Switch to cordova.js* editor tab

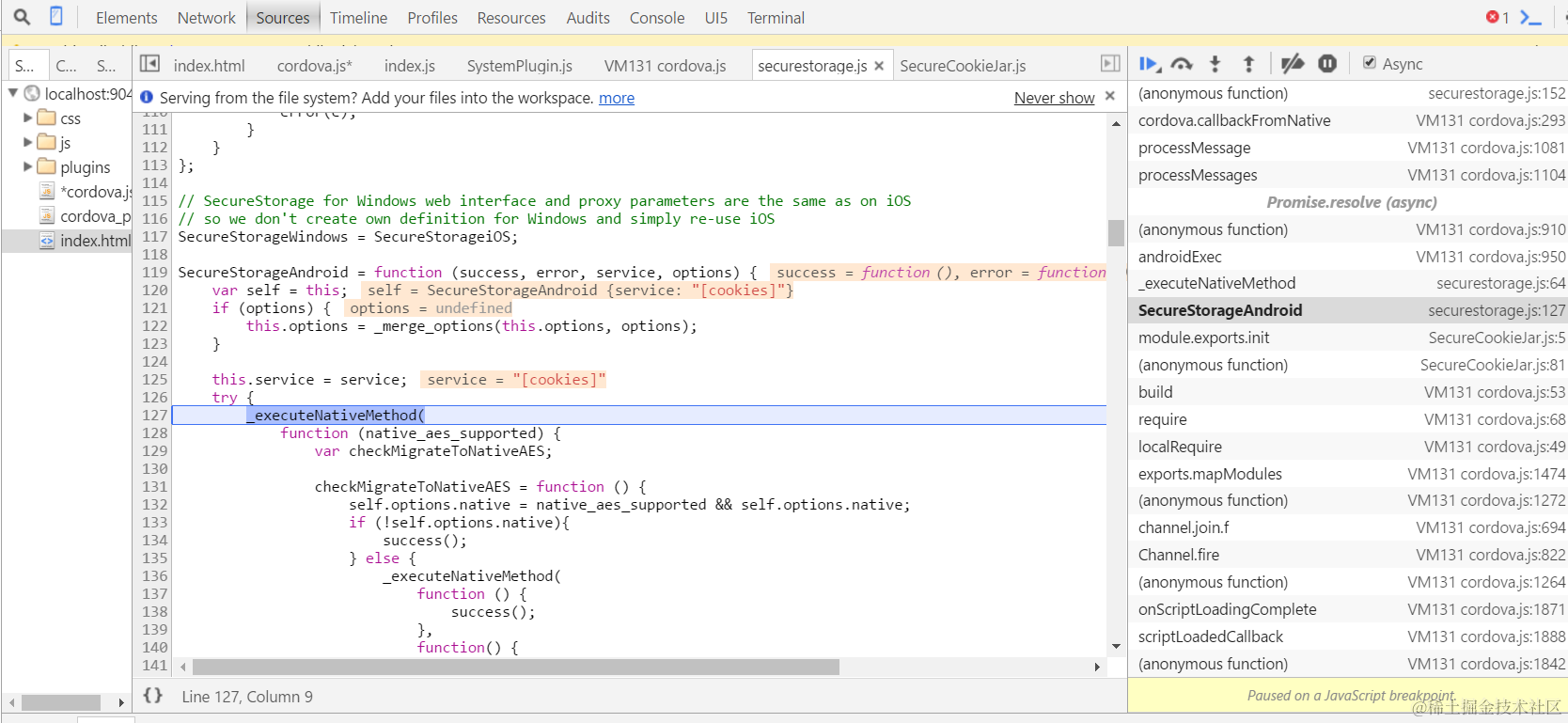[315, 66]
